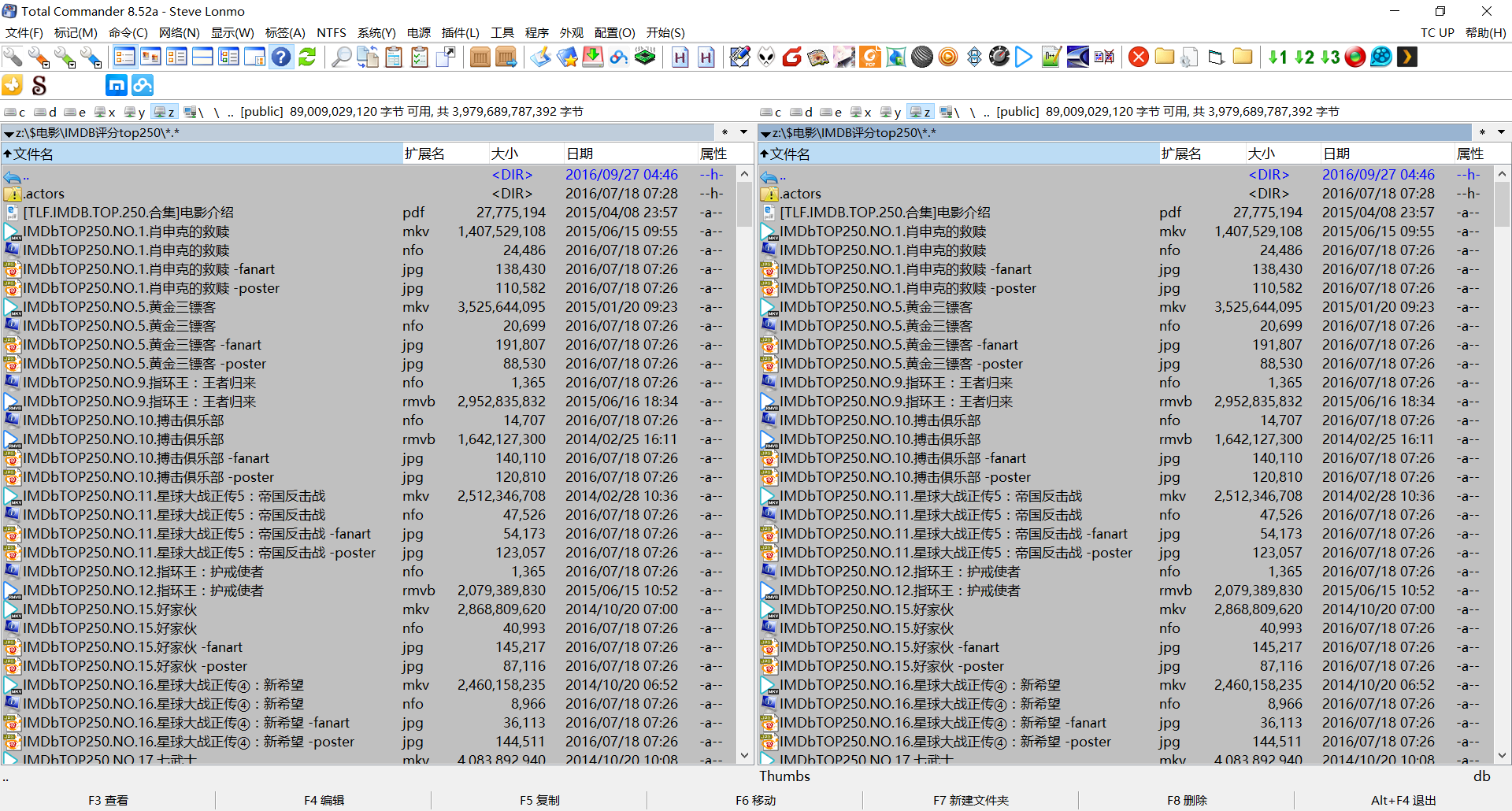Viewport: 1512px width, 811px height.
Task: Click the green refresh arrows toolbar icon
Action: [307, 57]
